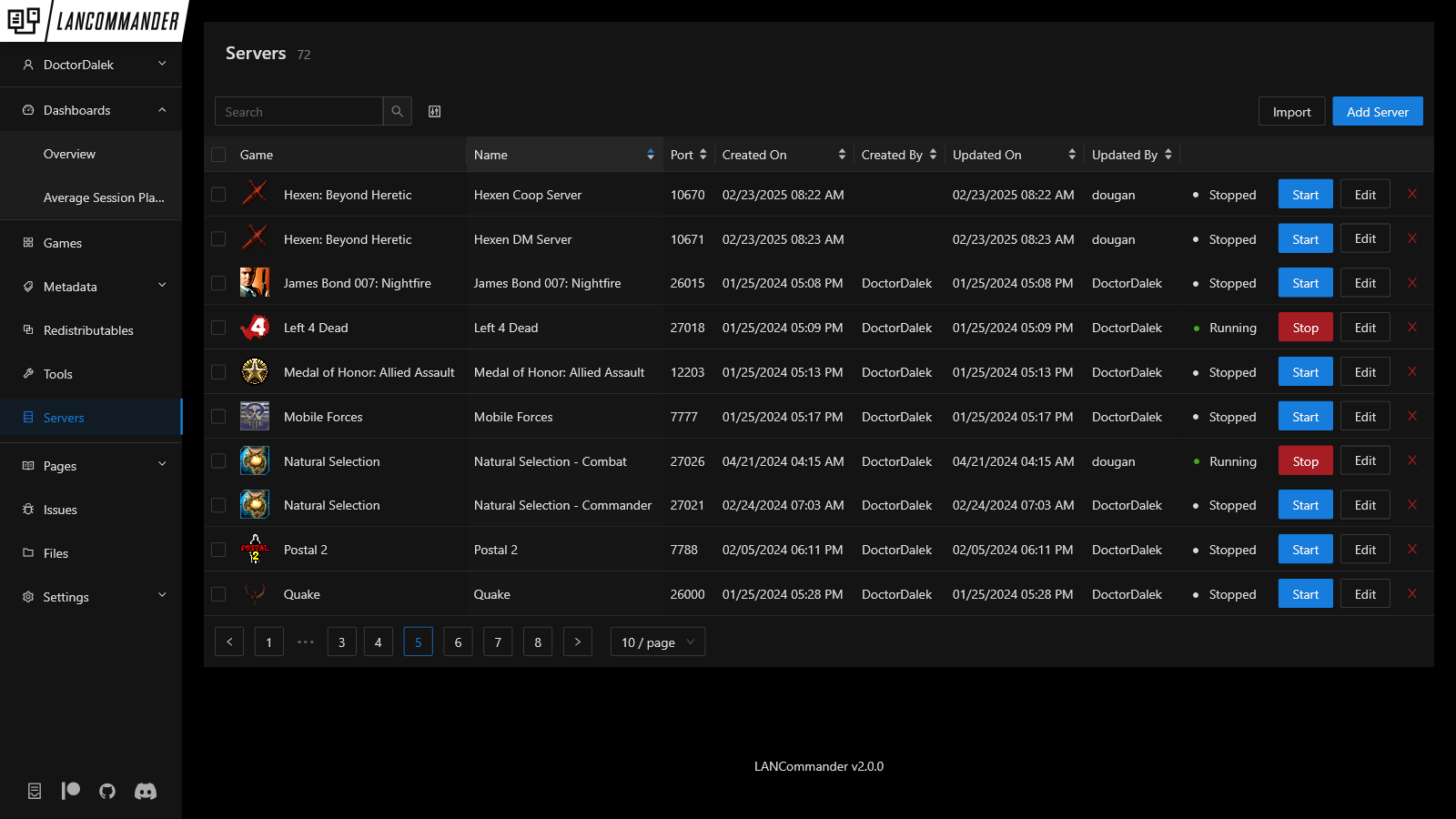The image size is (1456, 819).
Task: Click the Add Server button
Action: coord(1377,112)
